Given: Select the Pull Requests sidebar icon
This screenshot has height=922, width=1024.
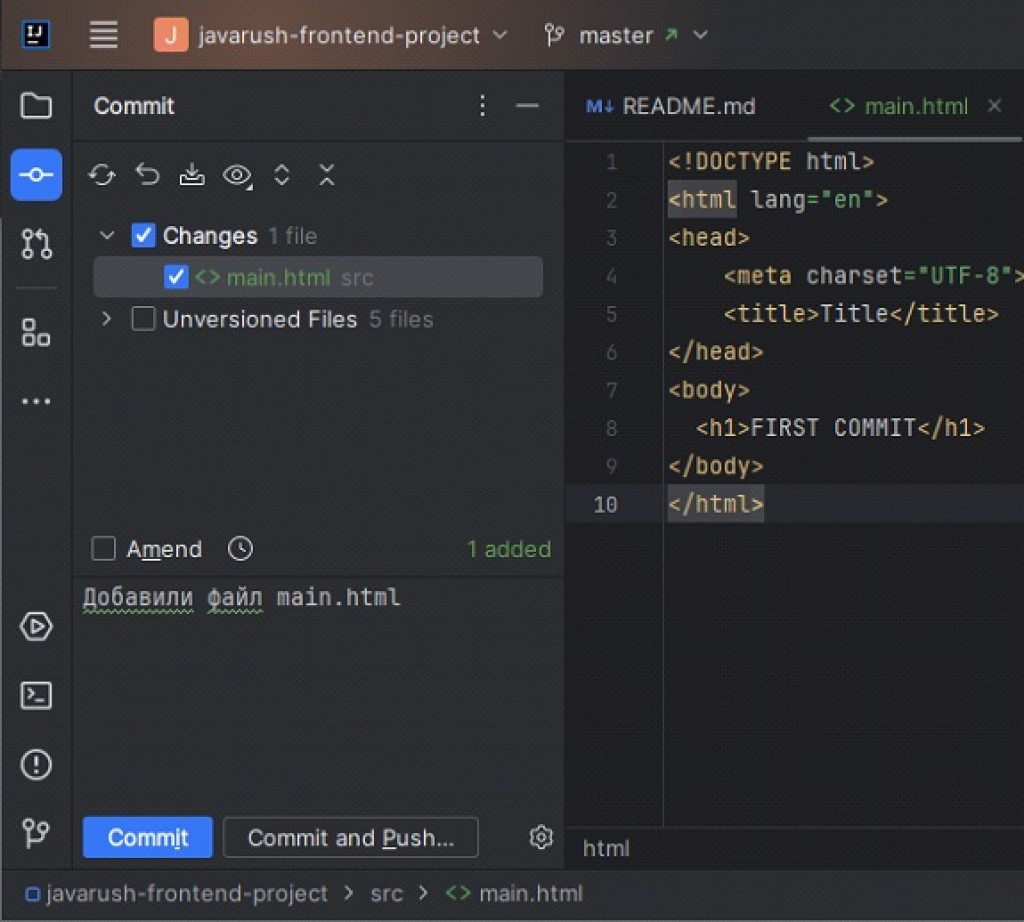Looking at the screenshot, I should click(36, 244).
